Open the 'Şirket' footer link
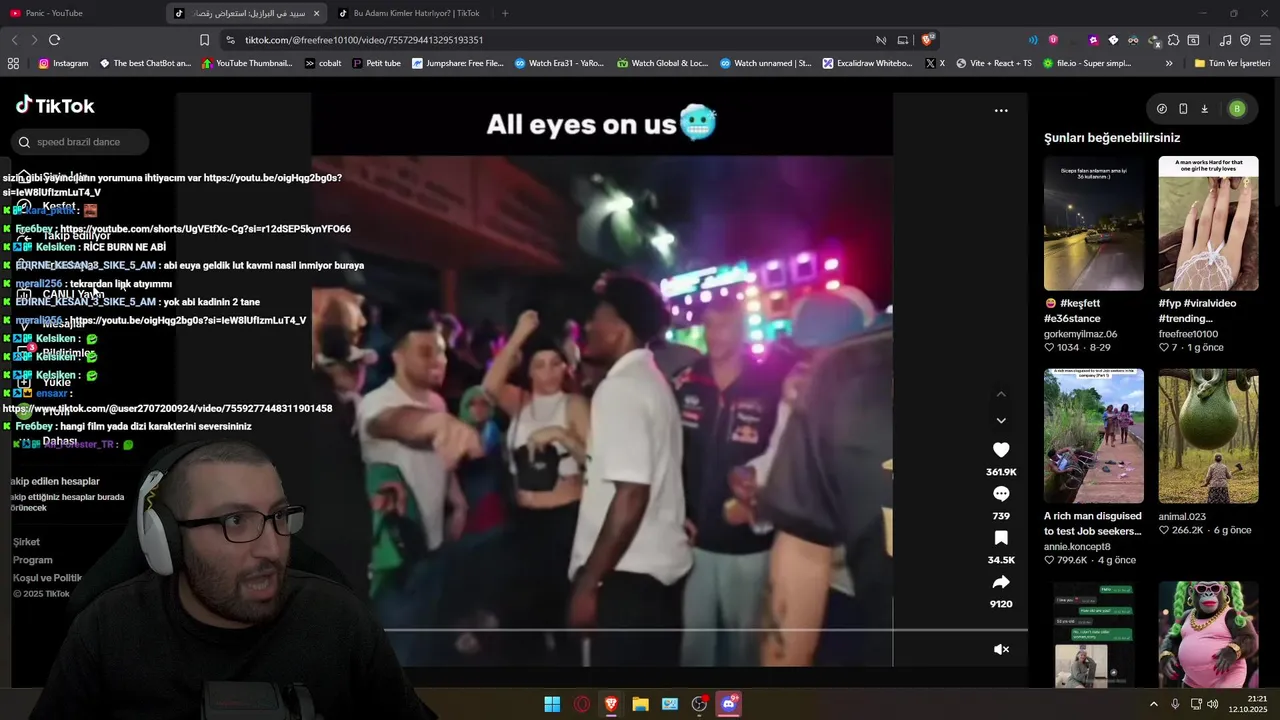This screenshot has width=1280, height=720. click(27, 542)
